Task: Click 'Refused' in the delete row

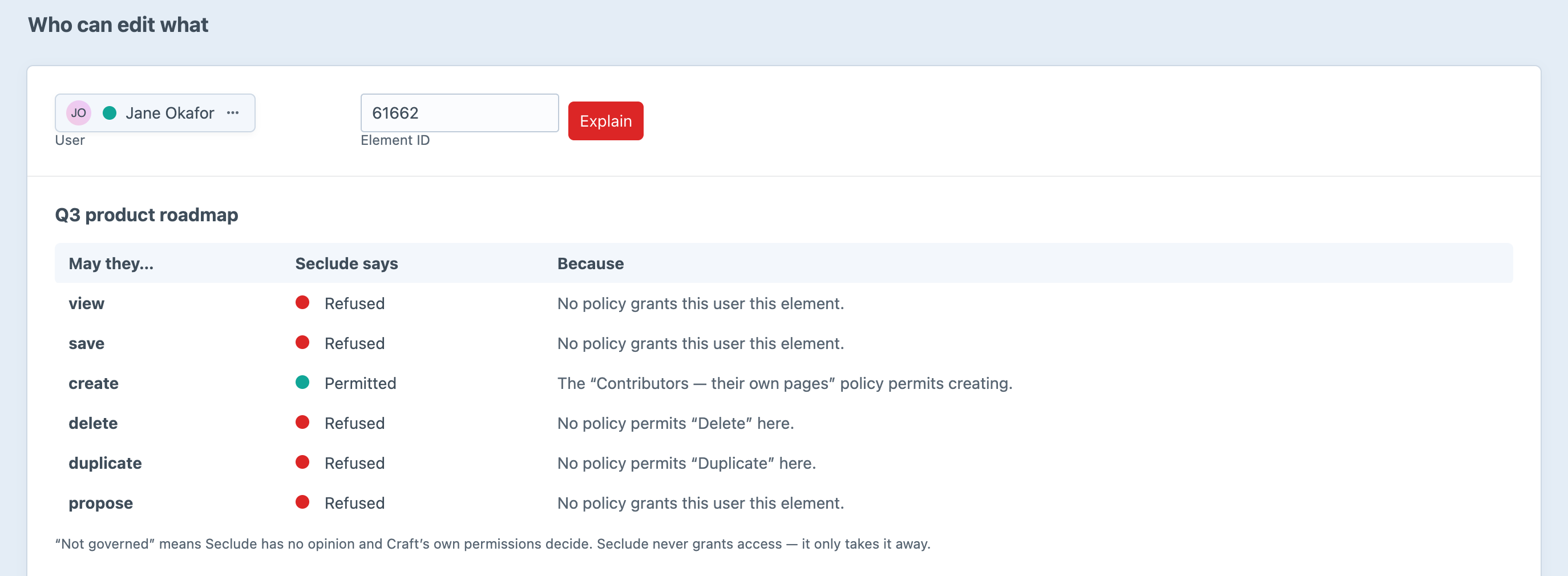Action: 354,423
